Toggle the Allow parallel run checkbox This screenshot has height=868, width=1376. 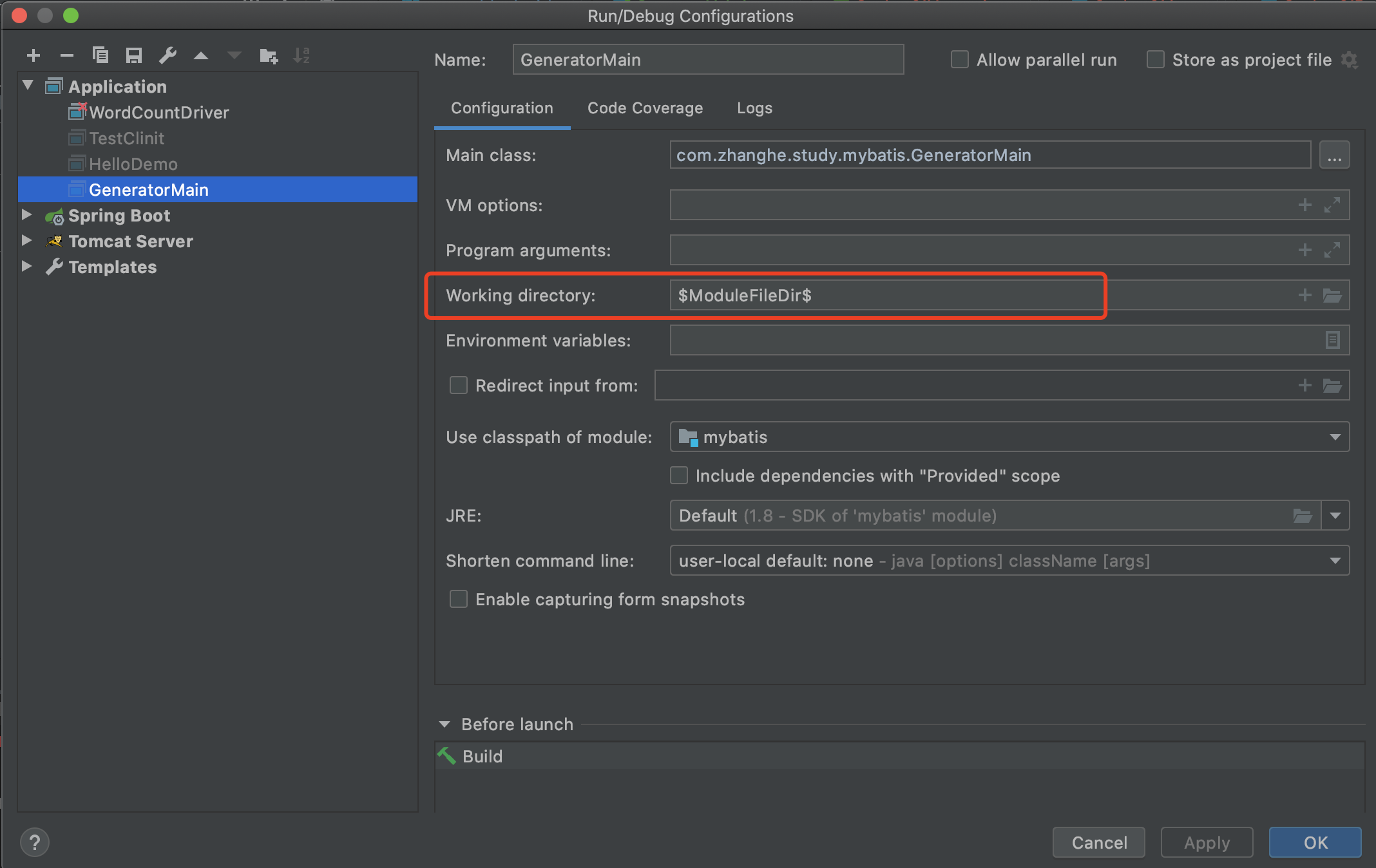pyautogui.click(x=955, y=59)
